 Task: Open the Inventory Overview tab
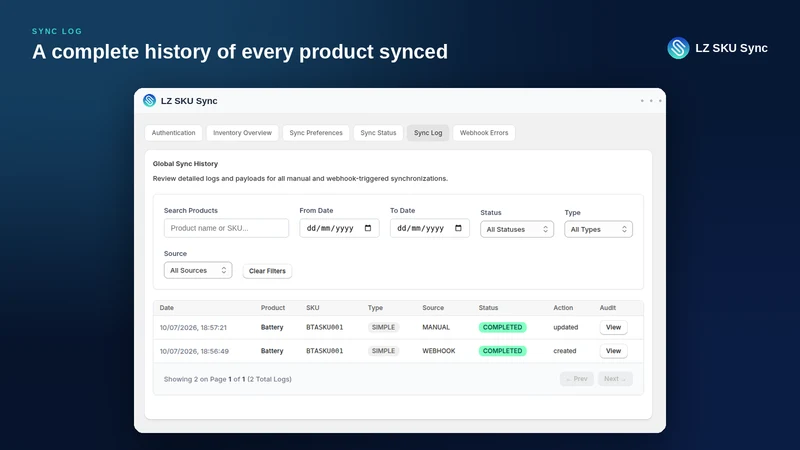click(242, 133)
